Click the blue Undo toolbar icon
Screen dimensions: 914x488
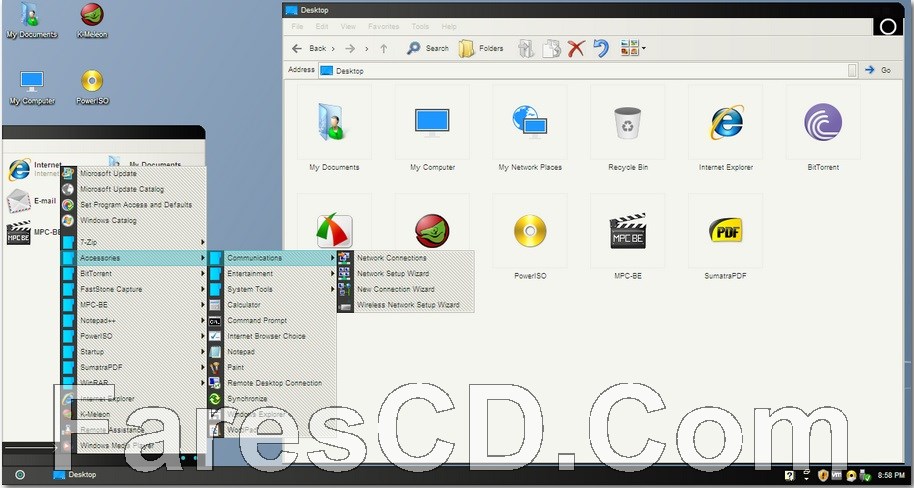coord(601,48)
